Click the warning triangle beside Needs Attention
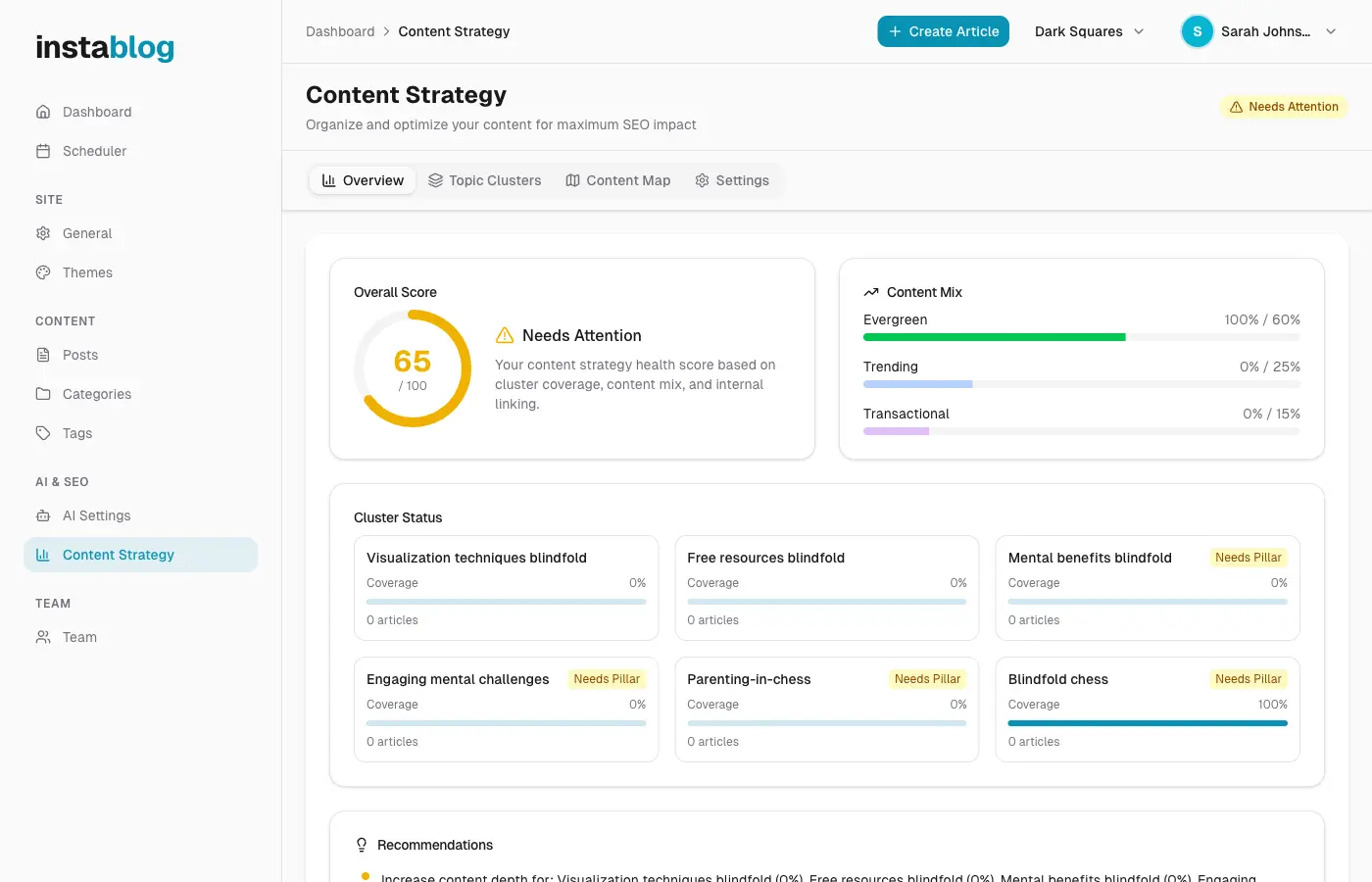Screen dimensions: 1372x882 pyautogui.click(x=505, y=335)
